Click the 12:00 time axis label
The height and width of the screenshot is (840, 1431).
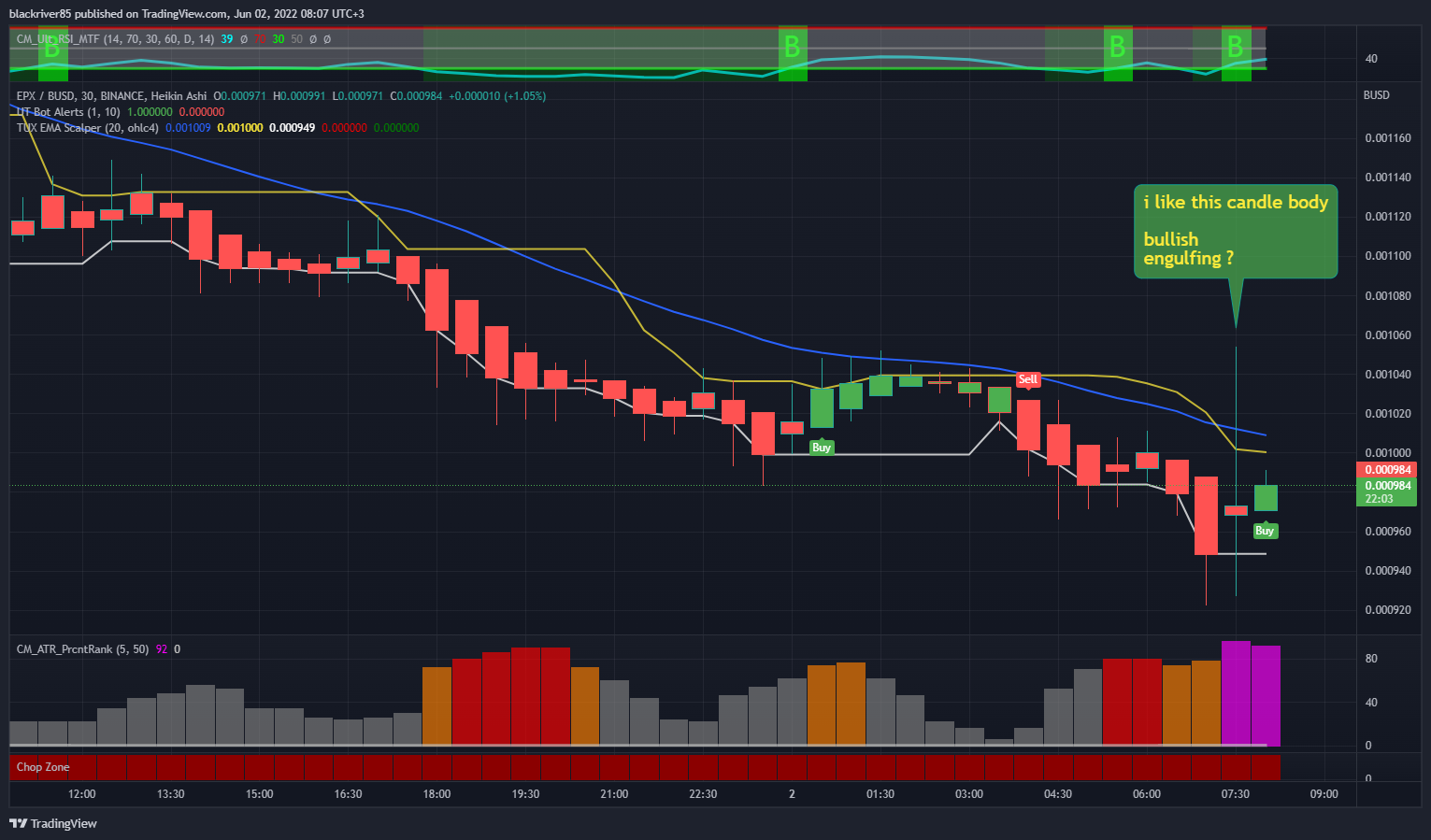(82, 793)
